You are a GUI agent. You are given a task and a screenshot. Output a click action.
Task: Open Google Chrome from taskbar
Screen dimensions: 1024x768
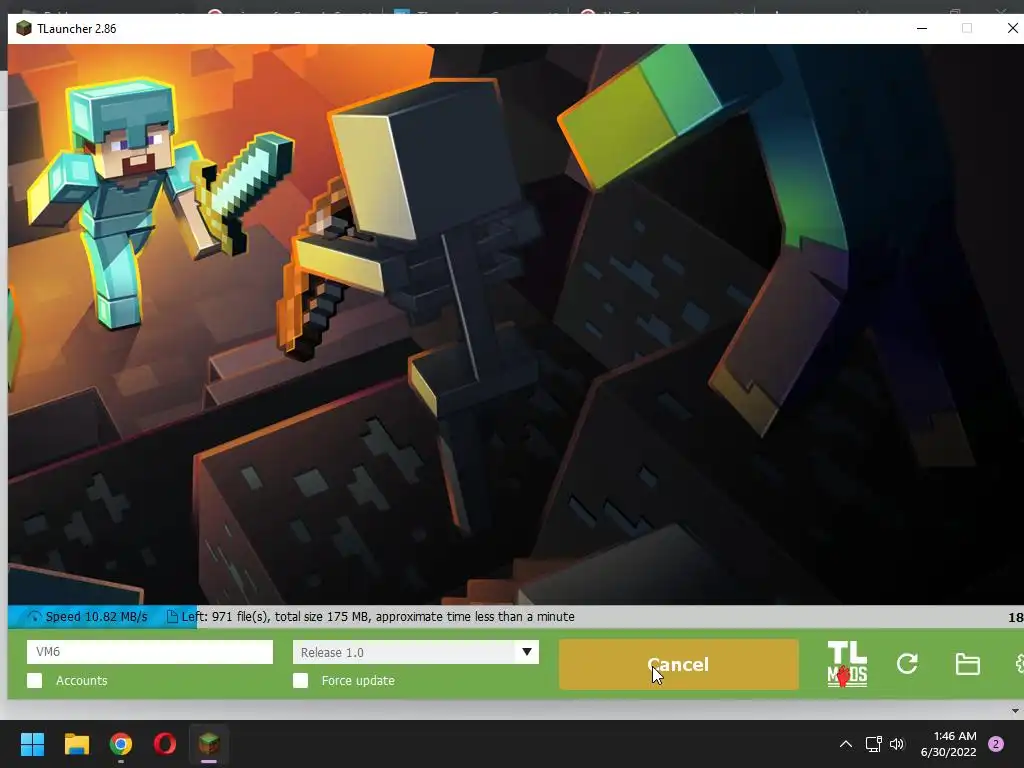(121, 744)
